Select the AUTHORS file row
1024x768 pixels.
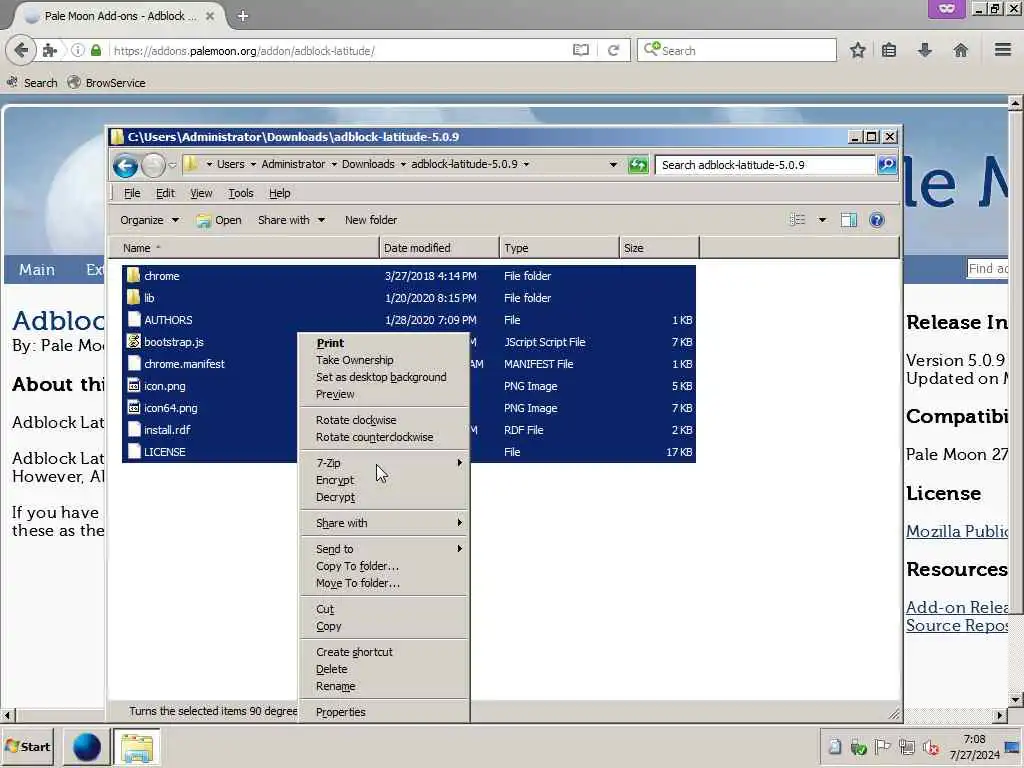click(x=409, y=320)
